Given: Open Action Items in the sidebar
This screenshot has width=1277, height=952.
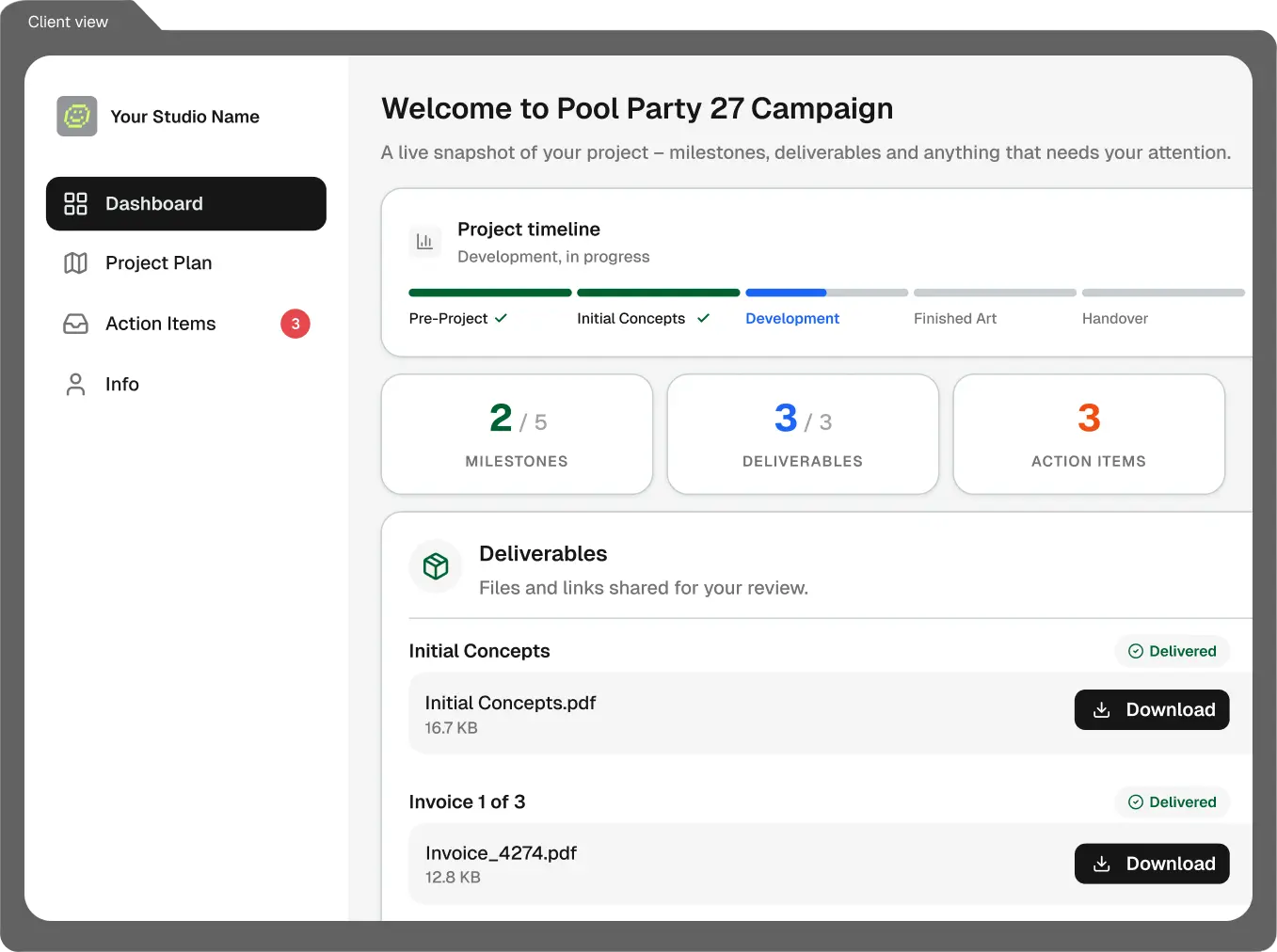Looking at the screenshot, I should [186, 324].
